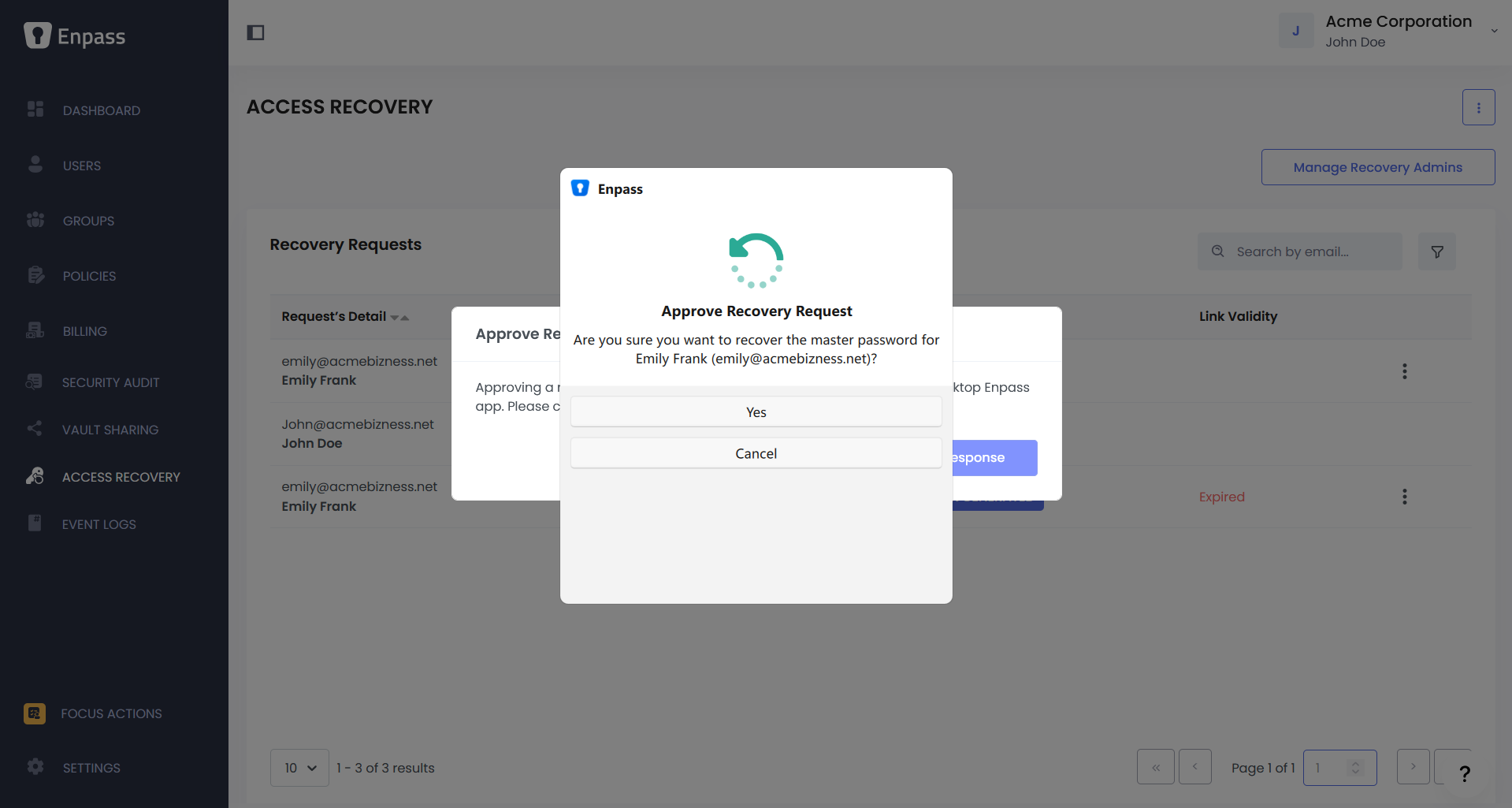Open the page options three-dot menu
This screenshot has width=1512, height=808.
coord(1478,107)
